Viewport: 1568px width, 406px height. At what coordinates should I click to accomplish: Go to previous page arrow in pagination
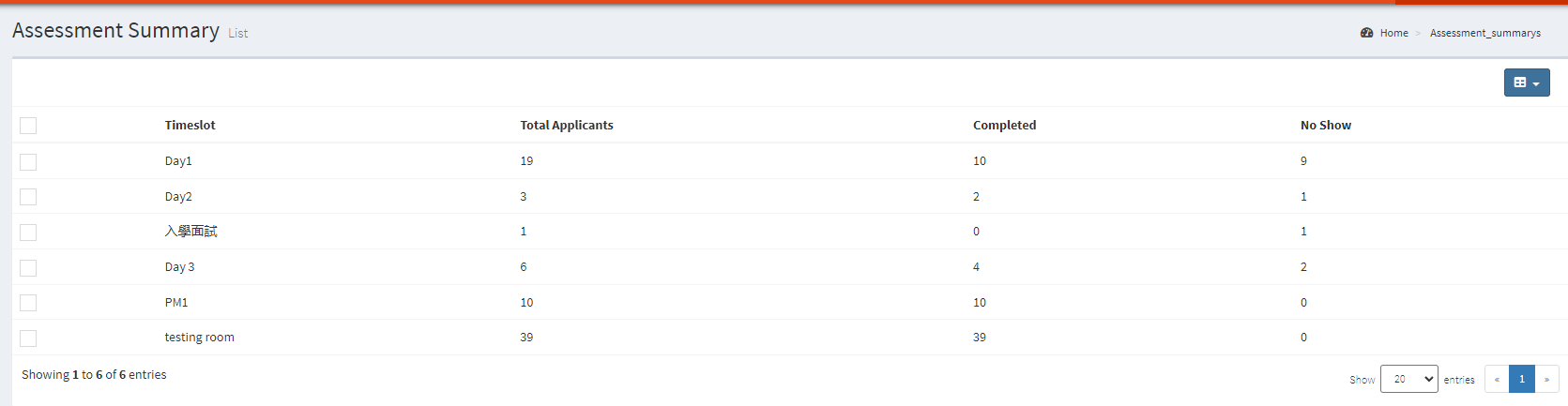coord(1497,379)
